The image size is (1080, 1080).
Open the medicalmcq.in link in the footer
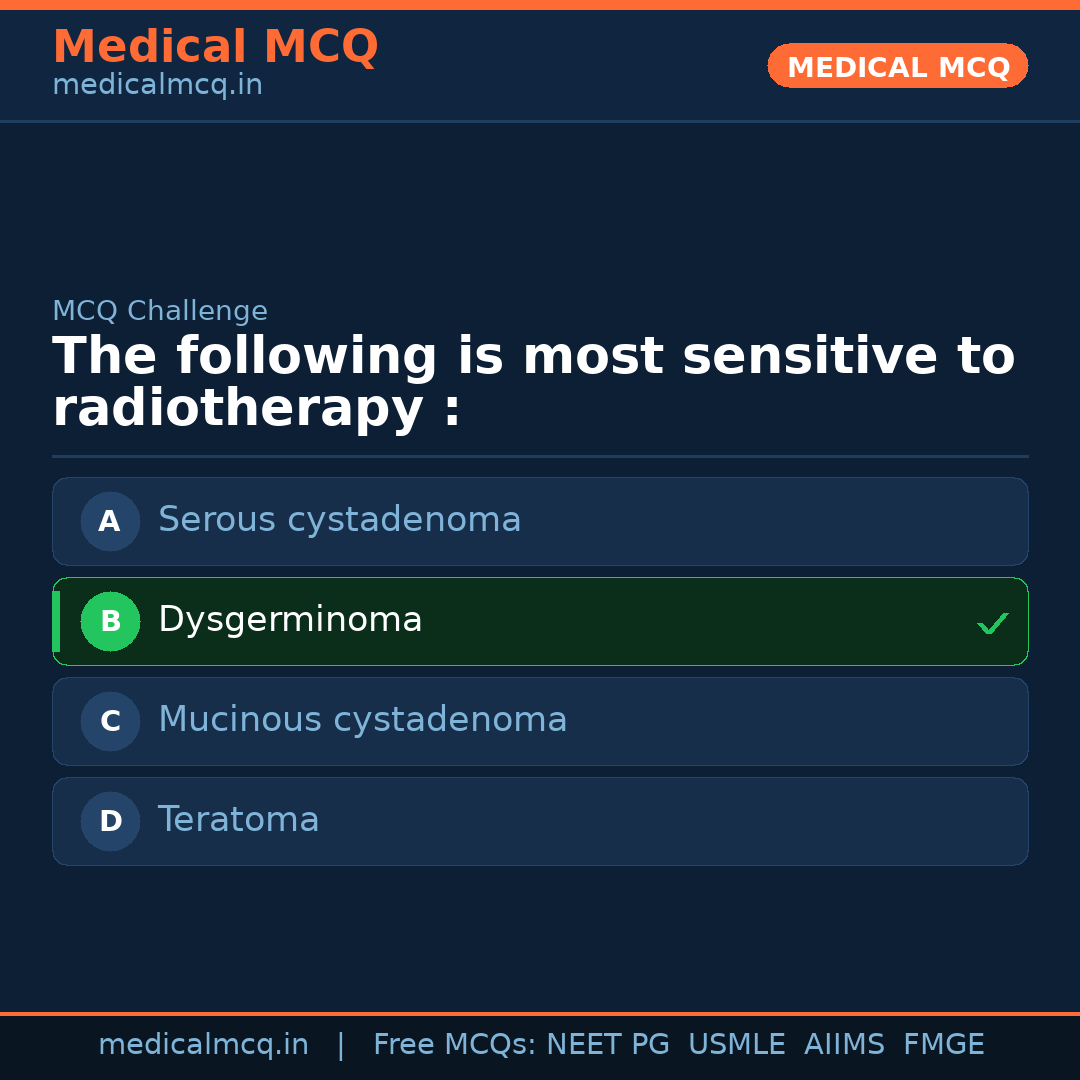tap(203, 1045)
